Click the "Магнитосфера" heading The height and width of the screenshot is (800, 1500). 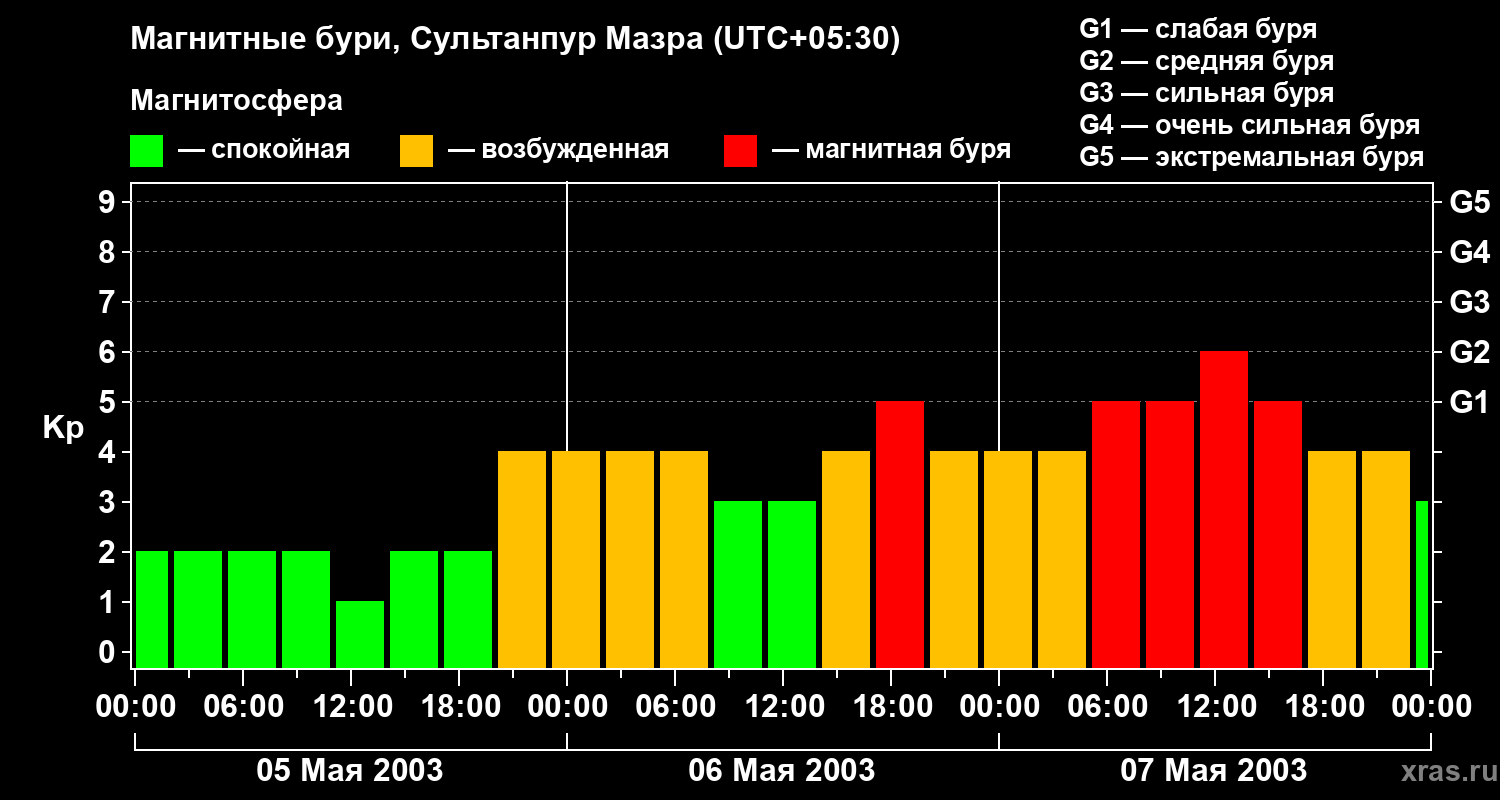[x=237, y=101]
